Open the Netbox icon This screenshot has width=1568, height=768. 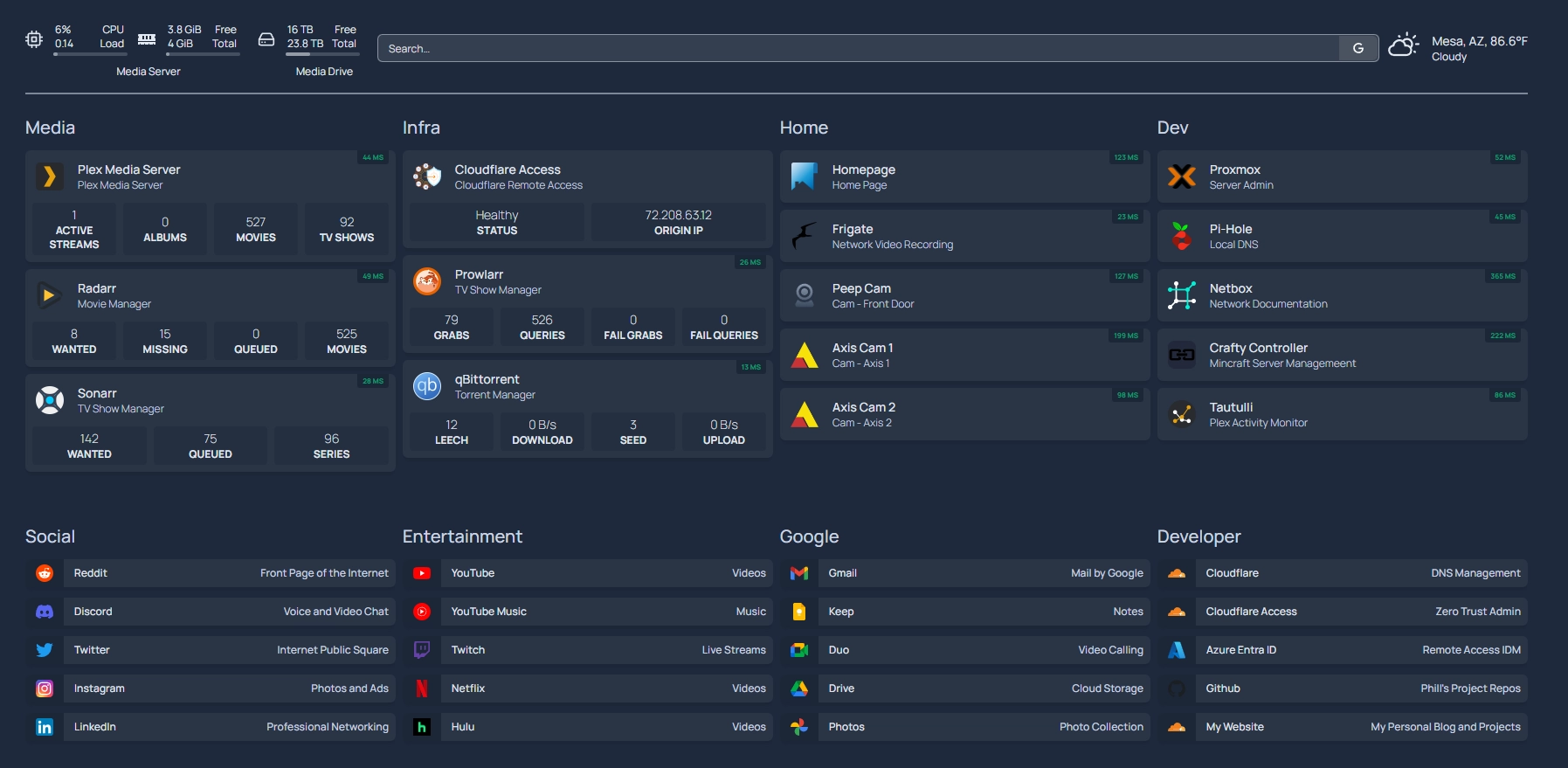[x=1182, y=295]
